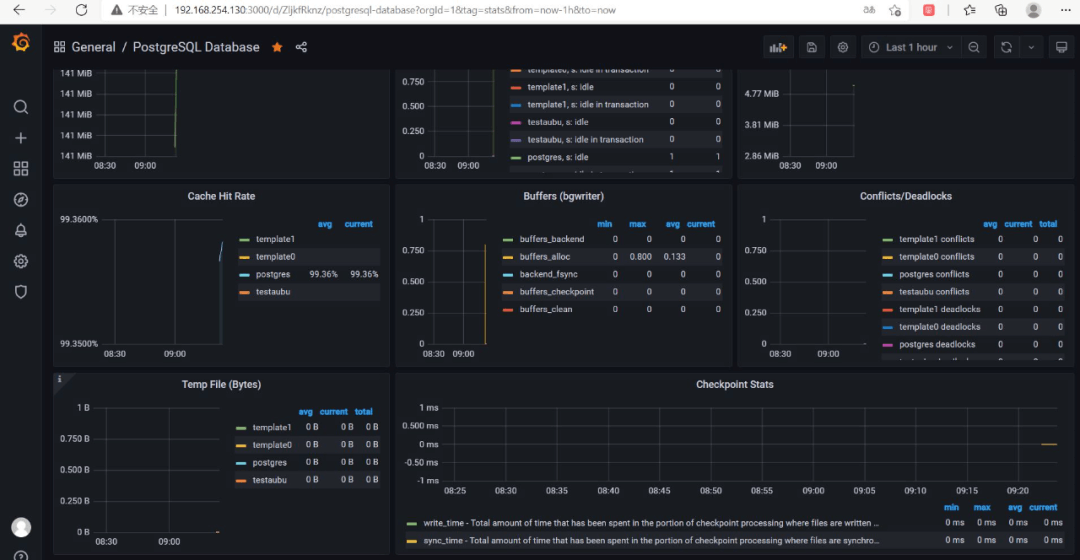Add this page to browser favorites
This screenshot has width=1080, height=560.
click(x=895, y=10)
